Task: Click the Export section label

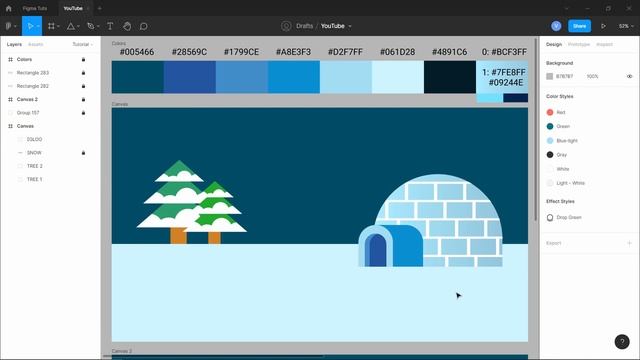Action: point(553,243)
